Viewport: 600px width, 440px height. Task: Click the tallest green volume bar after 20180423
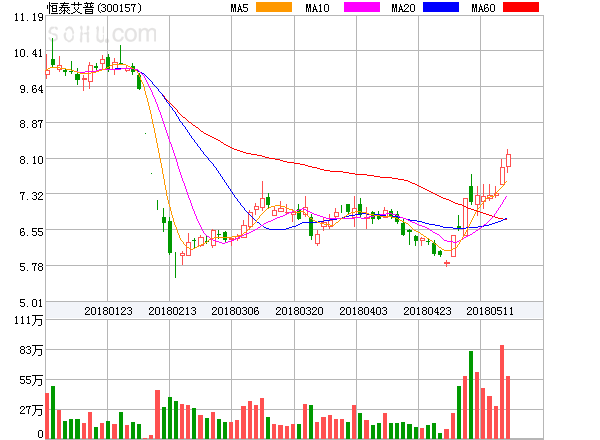[x=471, y=395]
